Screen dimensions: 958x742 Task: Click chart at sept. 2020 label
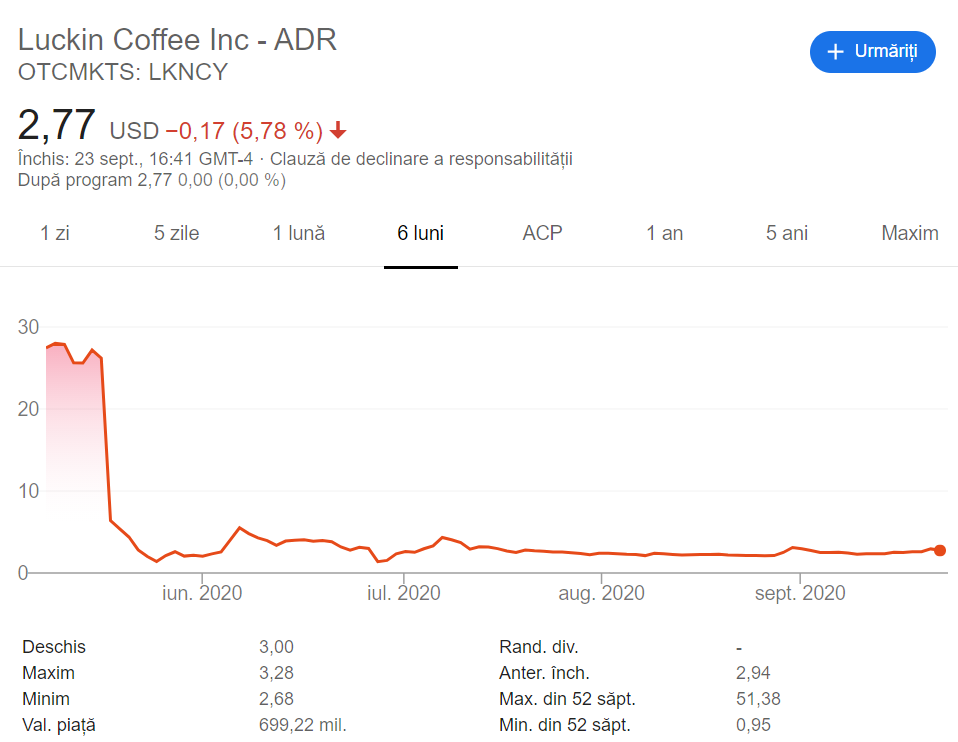point(799,593)
